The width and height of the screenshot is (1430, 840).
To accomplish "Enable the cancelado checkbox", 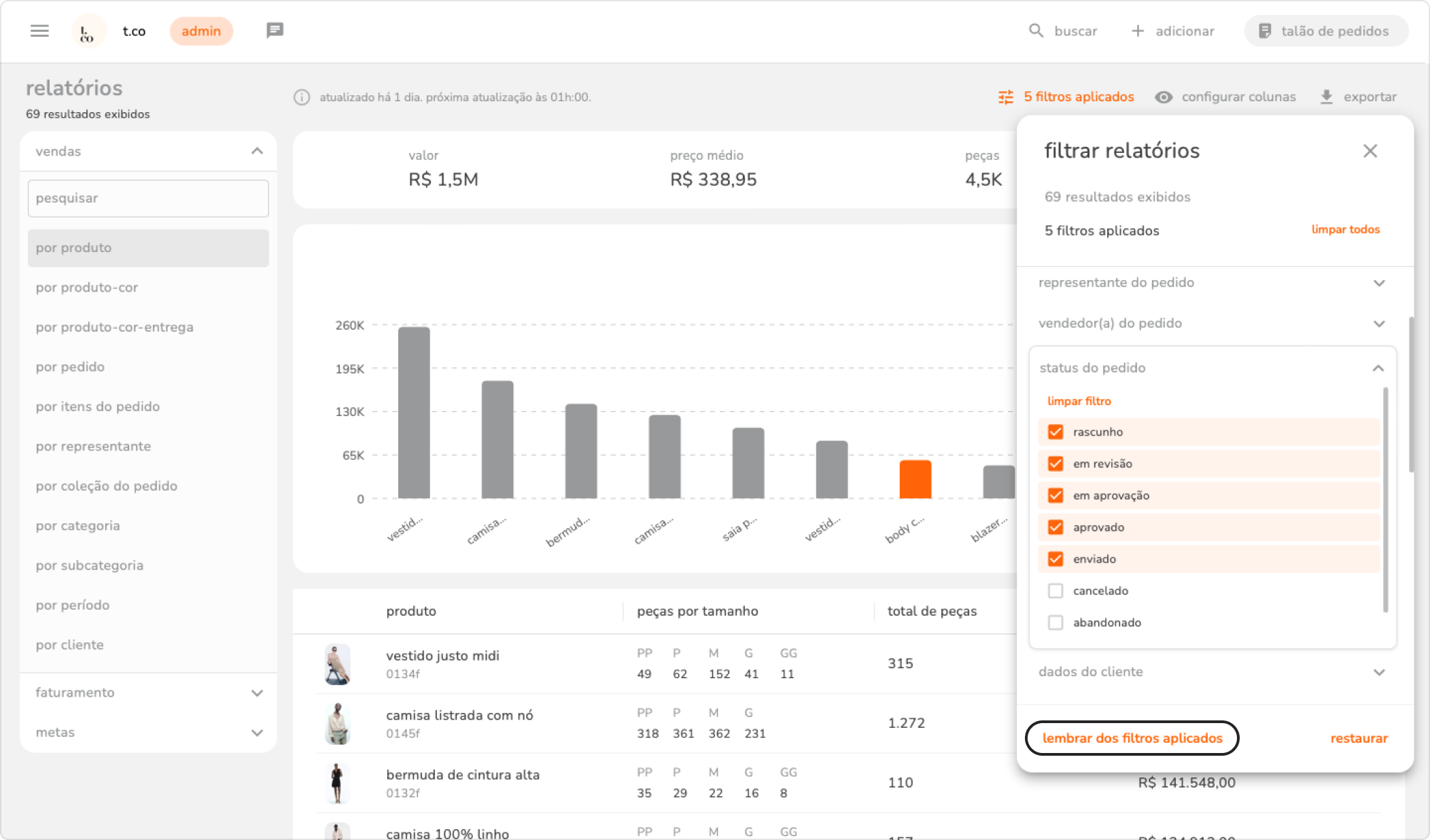I will pyautogui.click(x=1056, y=591).
